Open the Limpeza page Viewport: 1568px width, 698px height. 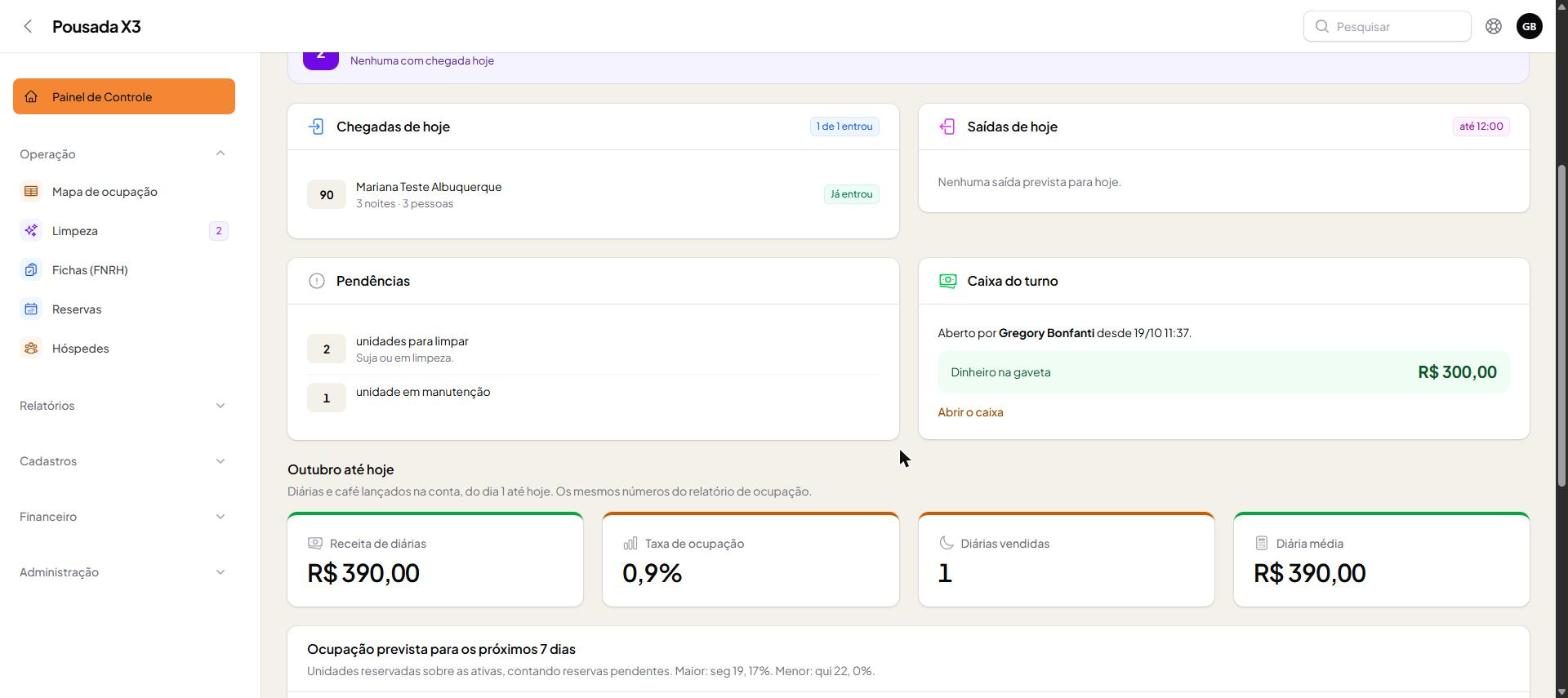[x=124, y=231]
